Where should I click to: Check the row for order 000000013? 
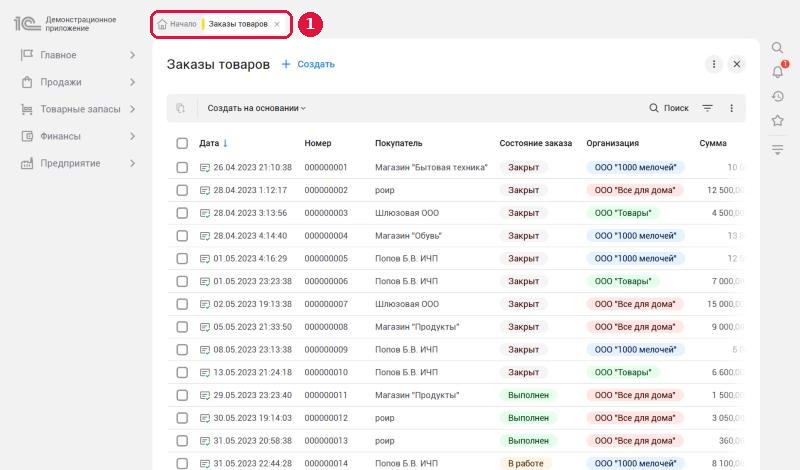(x=182, y=440)
